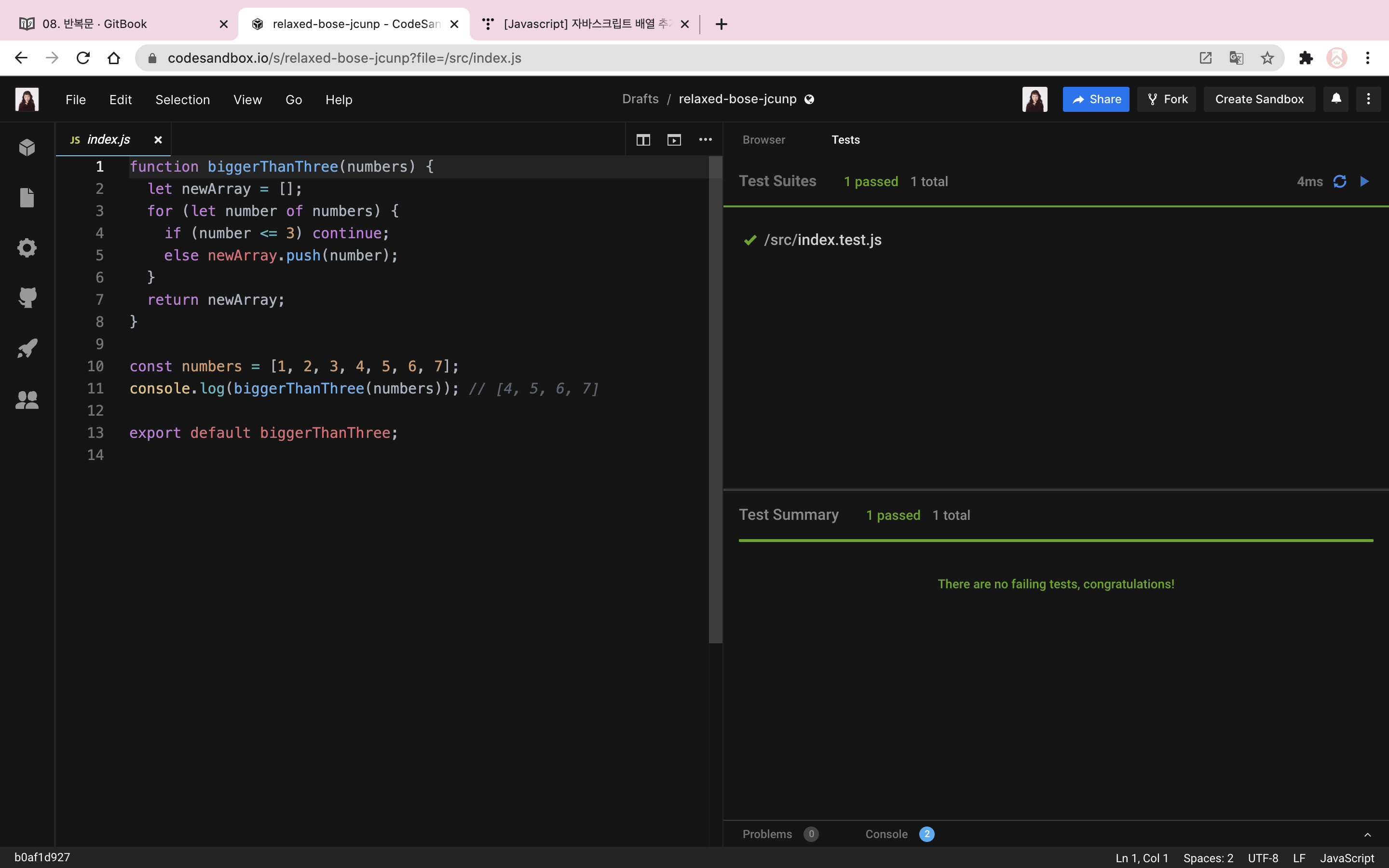Click the split editor layout icon
The height and width of the screenshot is (868, 1389).
[643, 140]
